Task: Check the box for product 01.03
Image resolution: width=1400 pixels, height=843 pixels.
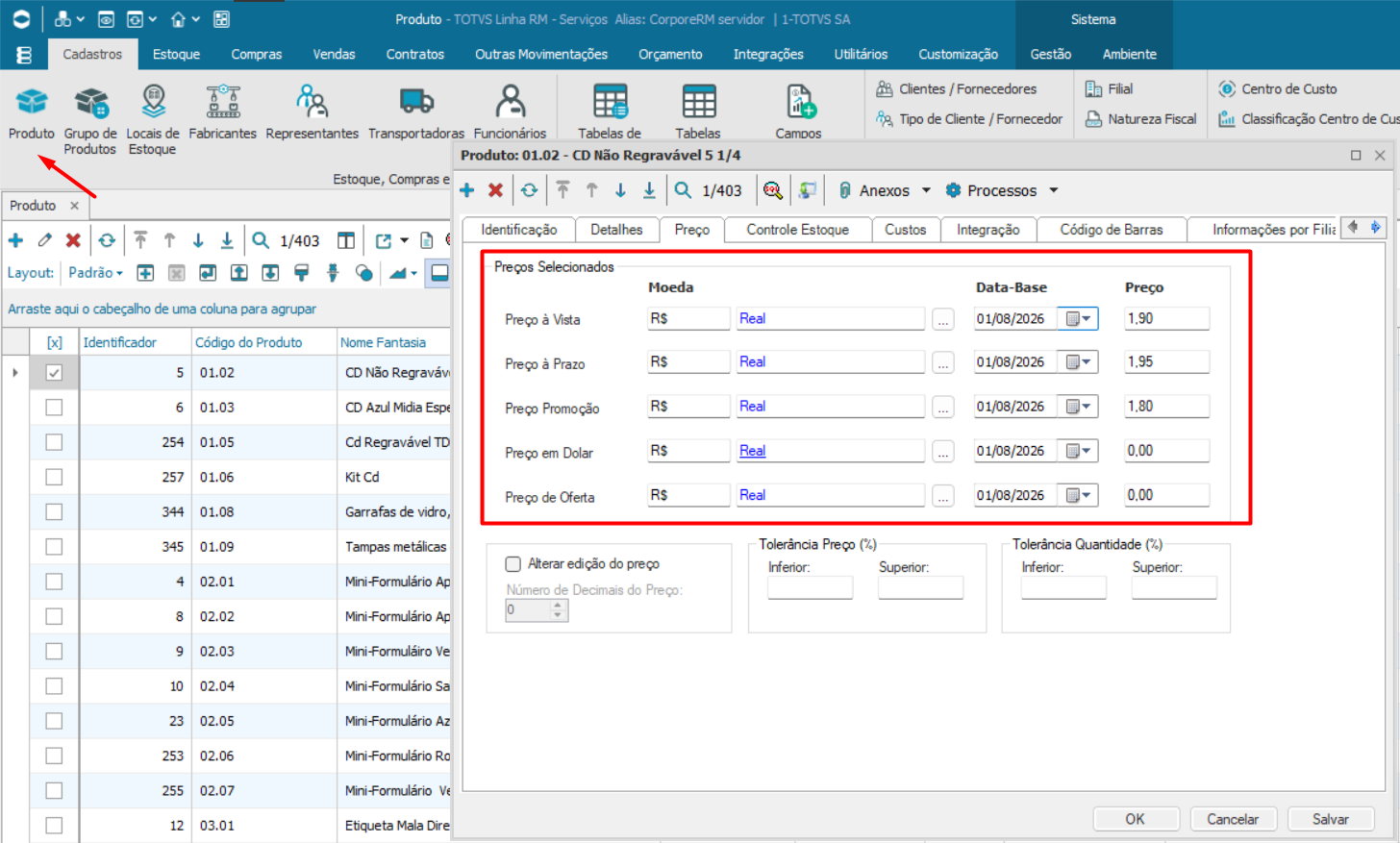Action: point(54,408)
